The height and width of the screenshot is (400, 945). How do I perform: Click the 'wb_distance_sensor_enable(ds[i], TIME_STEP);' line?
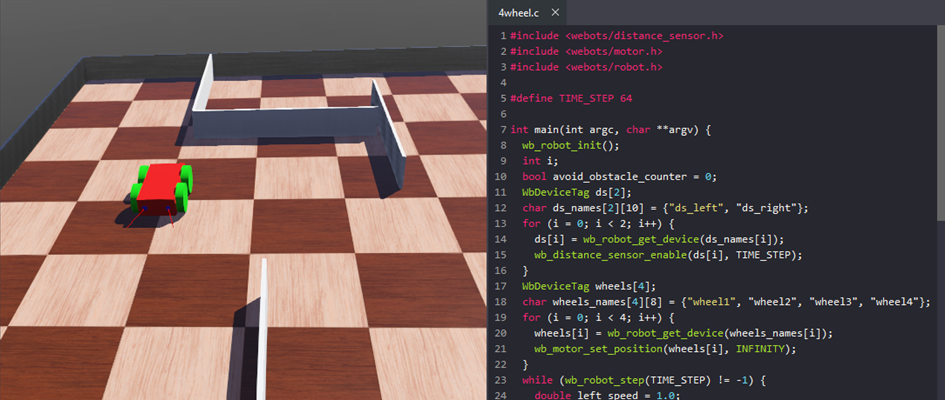coord(668,255)
